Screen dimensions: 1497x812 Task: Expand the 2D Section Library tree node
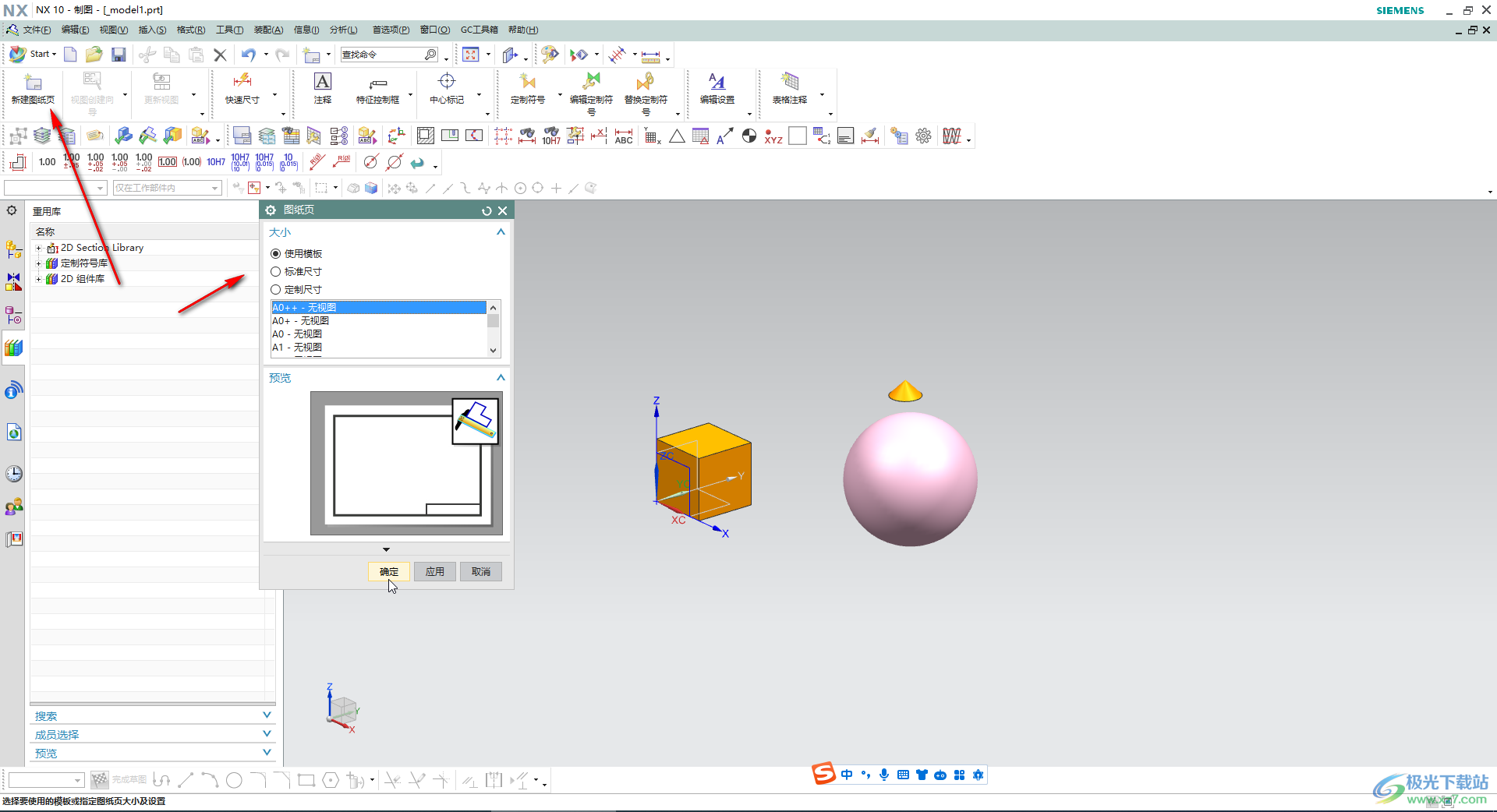click(38, 248)
